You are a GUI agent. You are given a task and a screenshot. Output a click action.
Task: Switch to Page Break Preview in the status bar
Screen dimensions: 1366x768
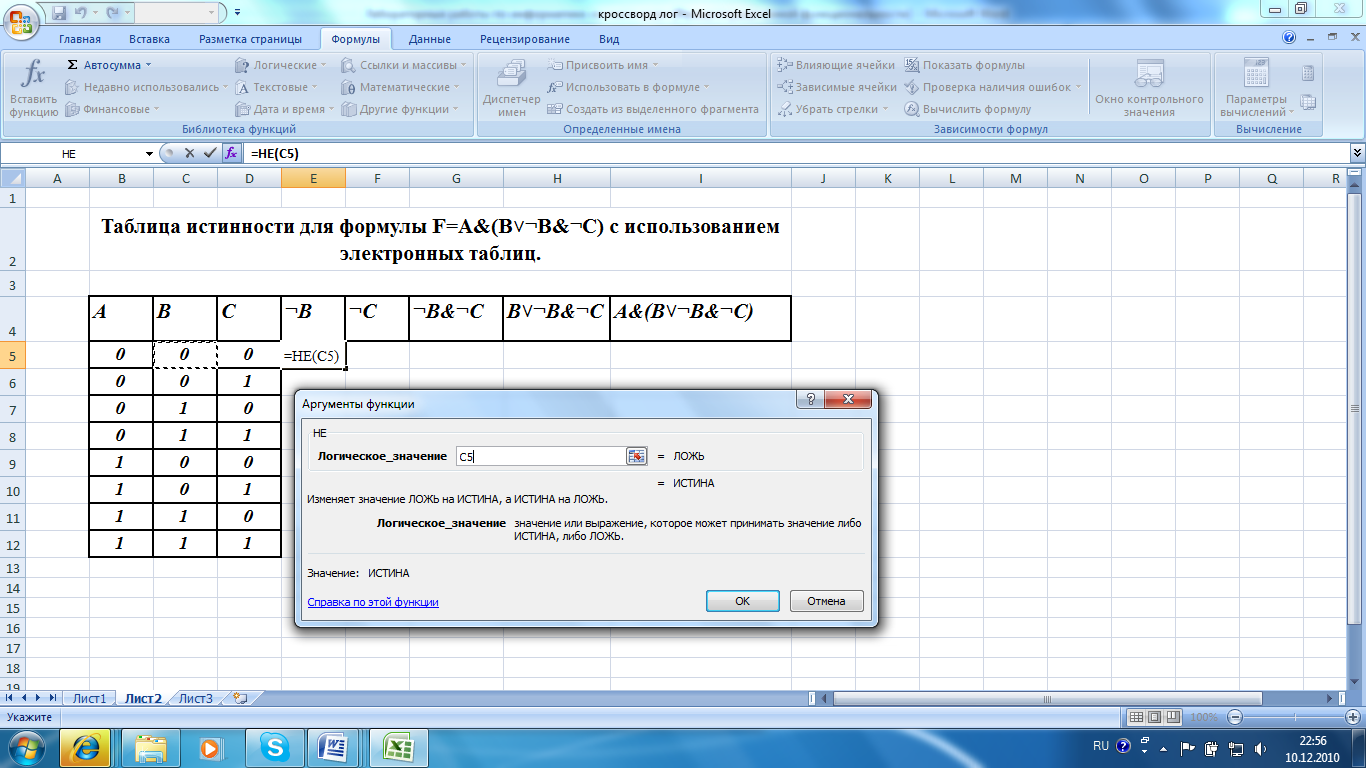coord(1172,718)
